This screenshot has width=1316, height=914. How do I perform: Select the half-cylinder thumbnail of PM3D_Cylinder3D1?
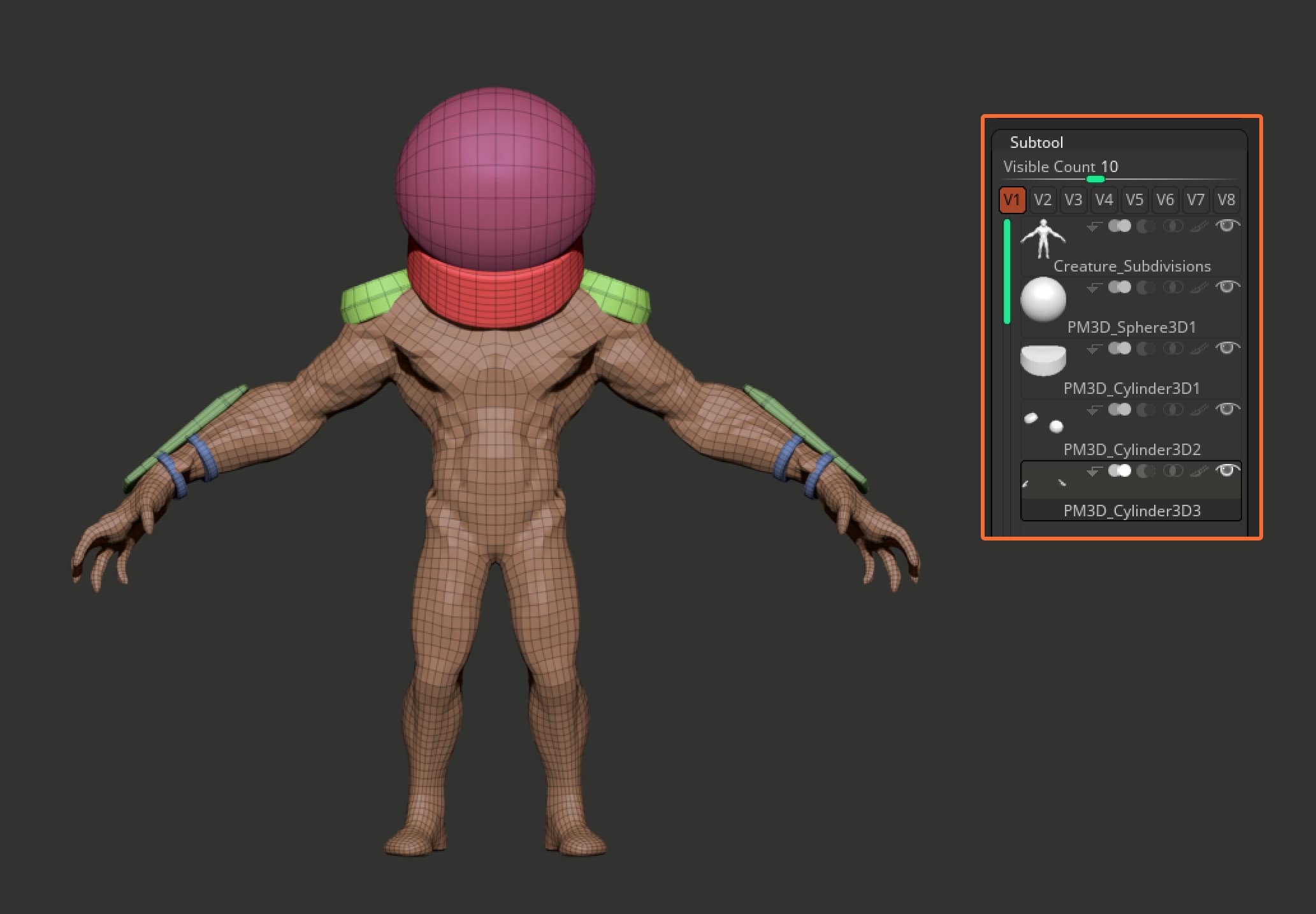point(1043,360)
